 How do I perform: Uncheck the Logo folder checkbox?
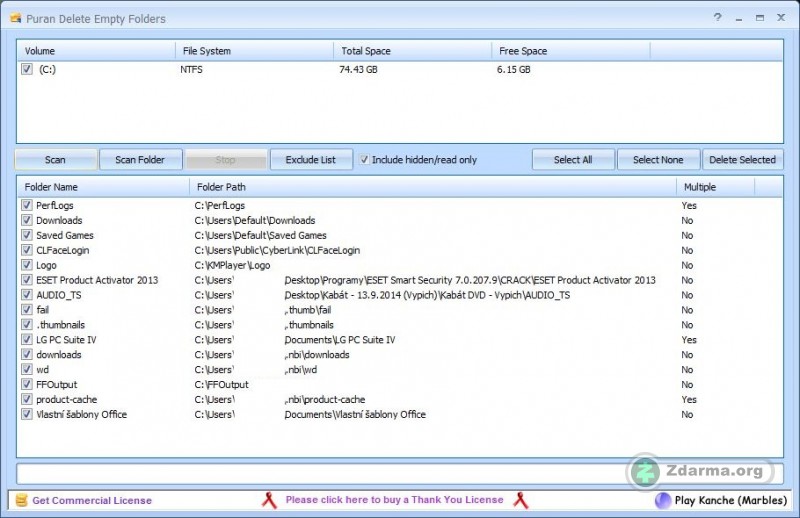point(27,265)
